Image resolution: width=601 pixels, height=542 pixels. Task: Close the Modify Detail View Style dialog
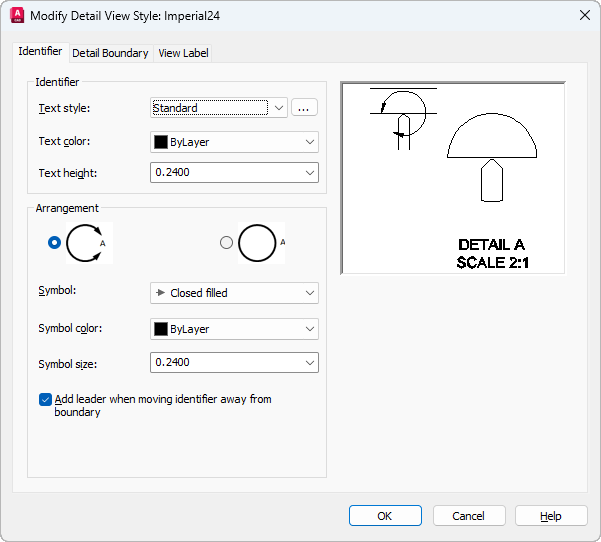coord(584,15)
